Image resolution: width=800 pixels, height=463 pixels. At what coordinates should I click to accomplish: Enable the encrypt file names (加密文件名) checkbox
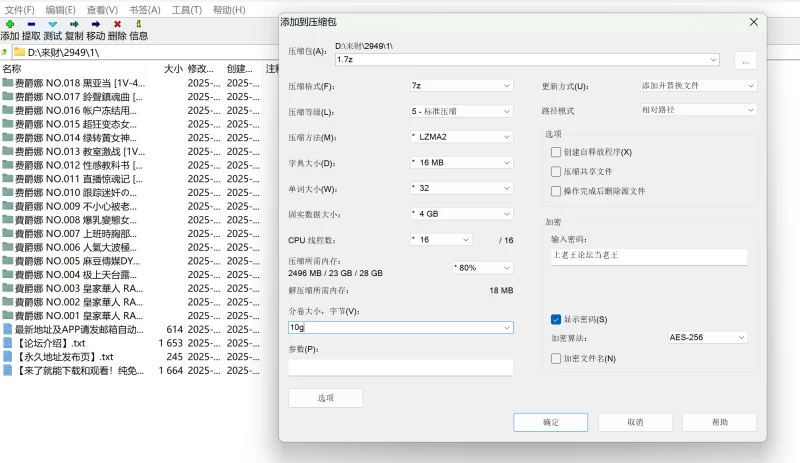[556, 359]
